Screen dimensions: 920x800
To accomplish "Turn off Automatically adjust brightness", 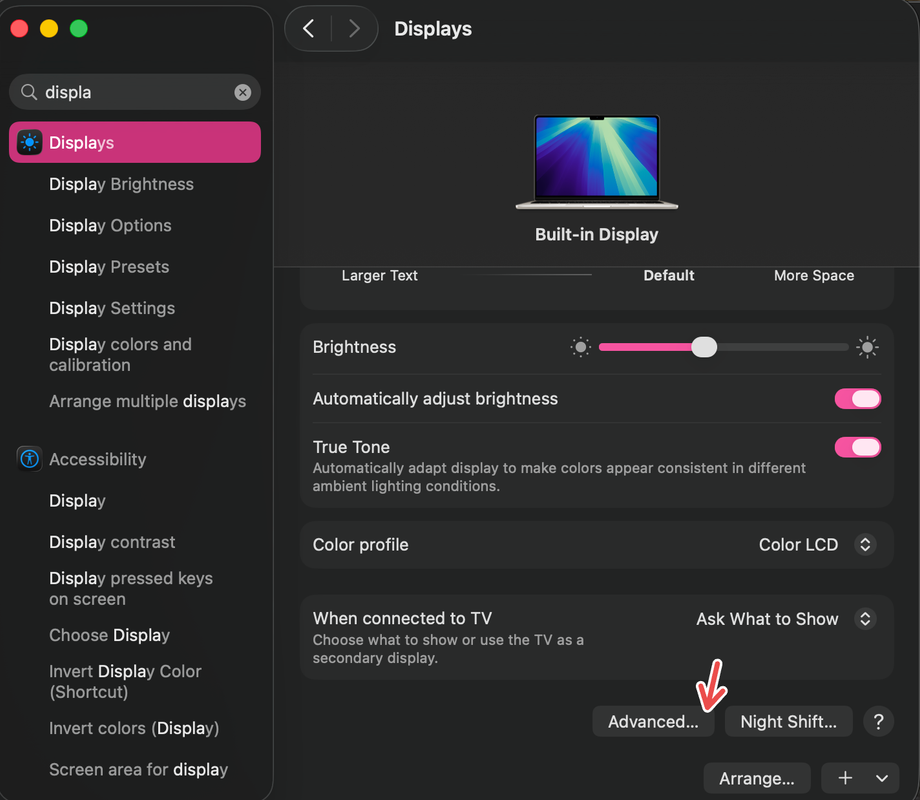I will click(x=857, y=399).
